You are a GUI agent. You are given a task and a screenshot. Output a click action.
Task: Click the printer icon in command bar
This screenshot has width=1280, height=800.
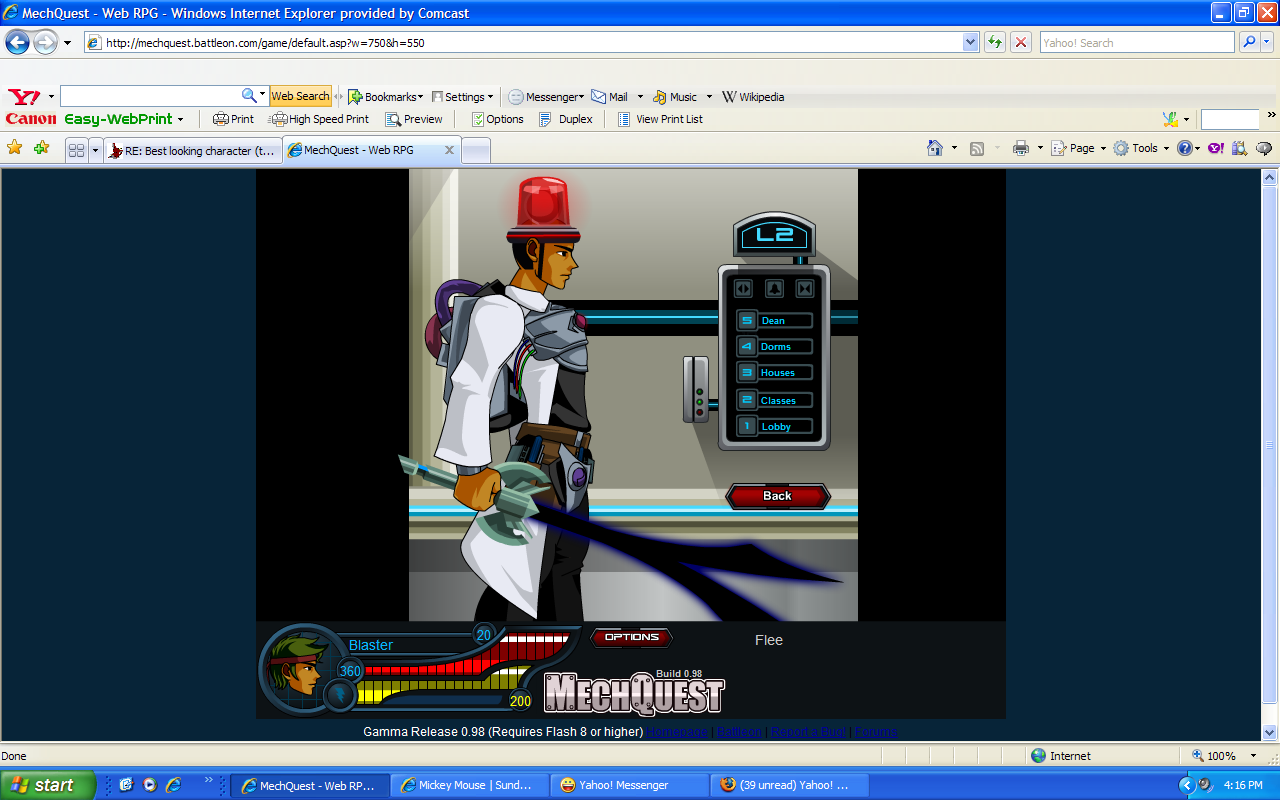pos(1021,148)
